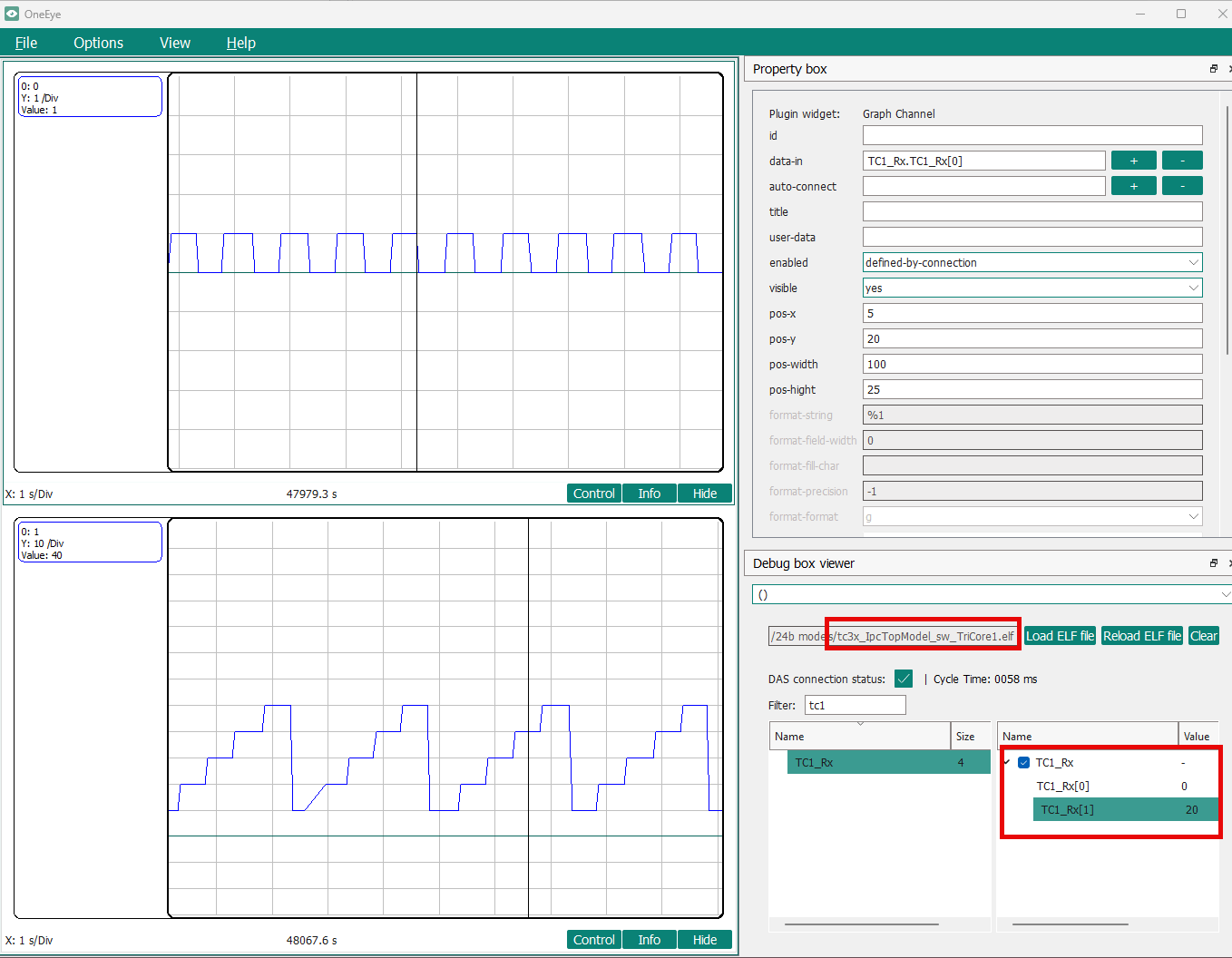The image size is (1232, 958).
Task: Click the Property box vertical scrollbar
Action: 1228,227
